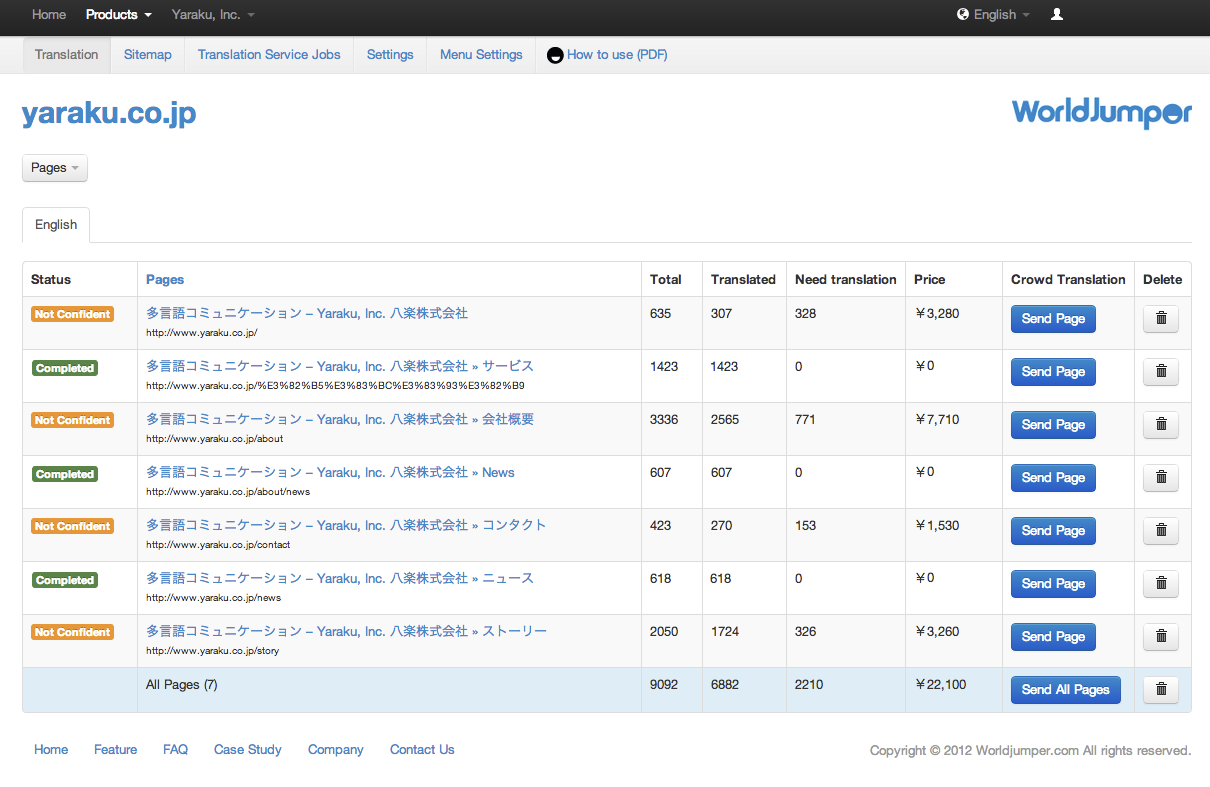The width and height of the screenshot is (1210, 787).
Task: Click the Need translation column header
Action: (846, 280)
